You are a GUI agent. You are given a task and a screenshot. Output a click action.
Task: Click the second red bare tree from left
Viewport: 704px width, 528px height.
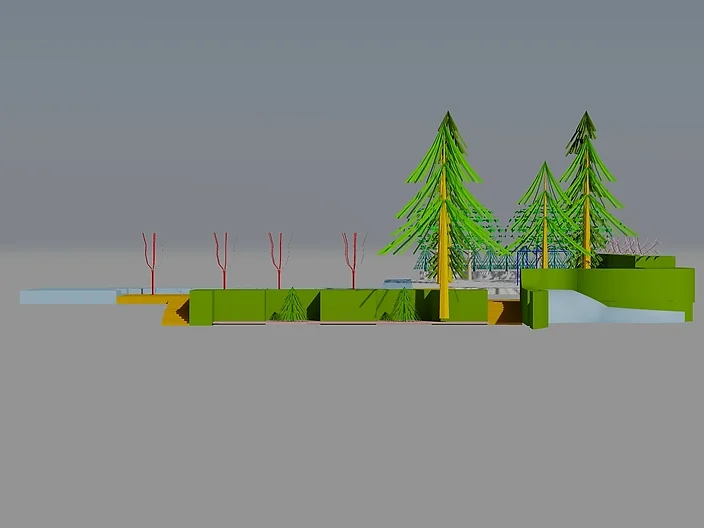(x=223, y=262)
